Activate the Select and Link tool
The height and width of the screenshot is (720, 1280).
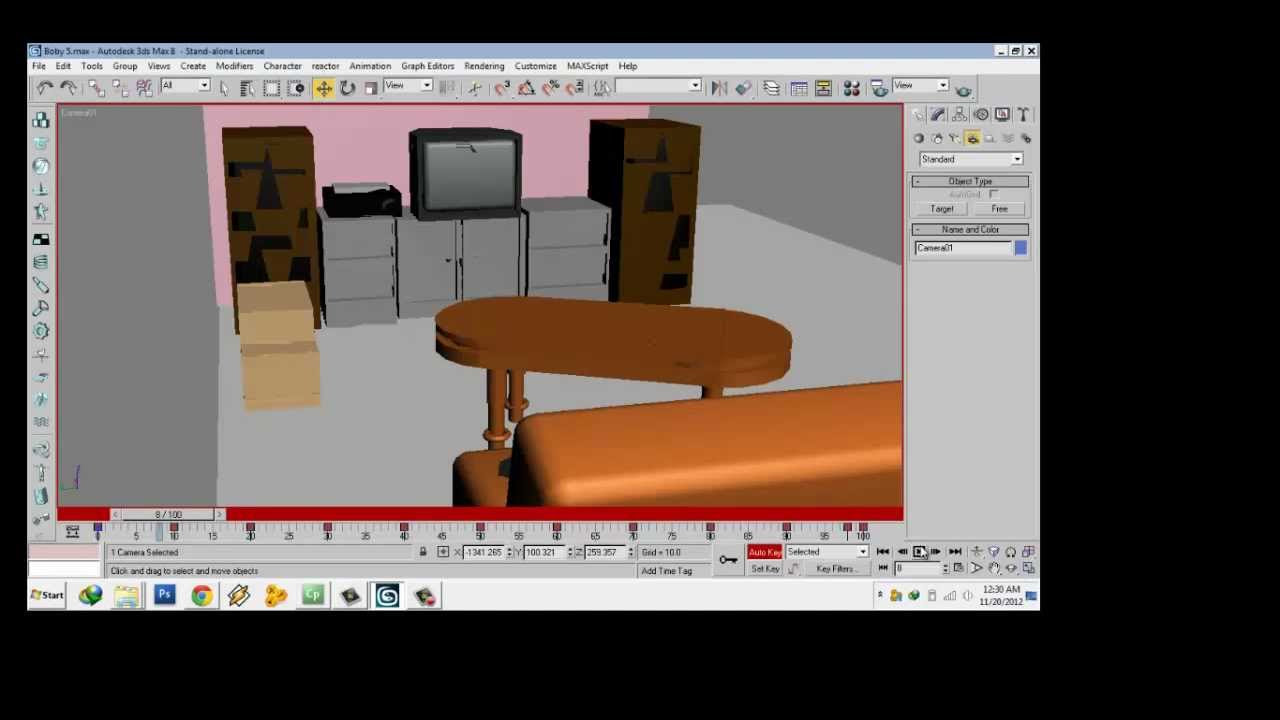click(96, 88)
